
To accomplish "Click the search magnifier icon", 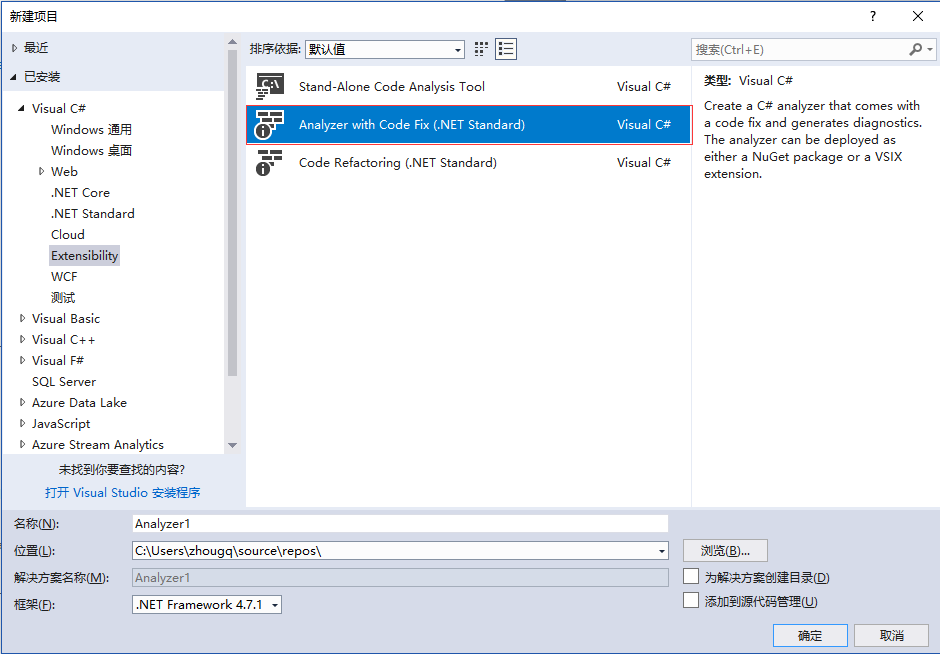I will [x=916, y=49].
